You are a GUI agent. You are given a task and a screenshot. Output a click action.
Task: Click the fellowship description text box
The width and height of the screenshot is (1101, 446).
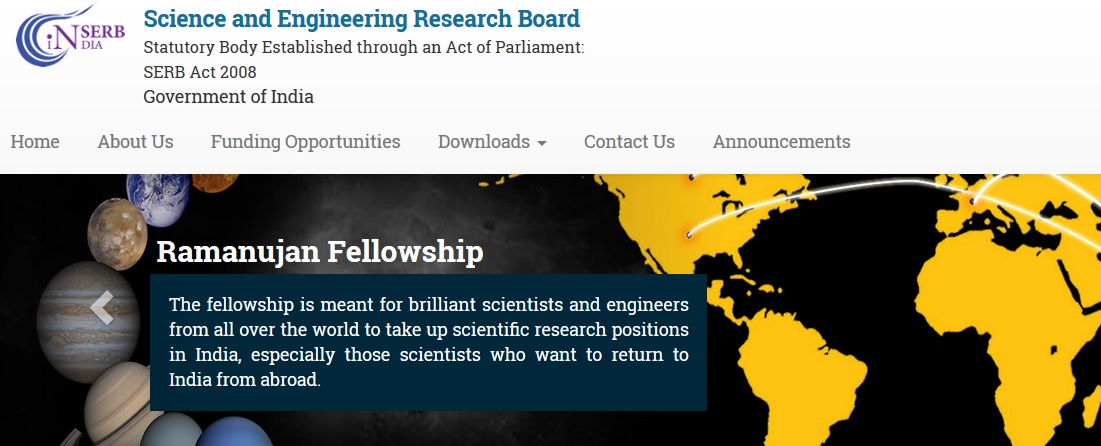pos(428,342)
